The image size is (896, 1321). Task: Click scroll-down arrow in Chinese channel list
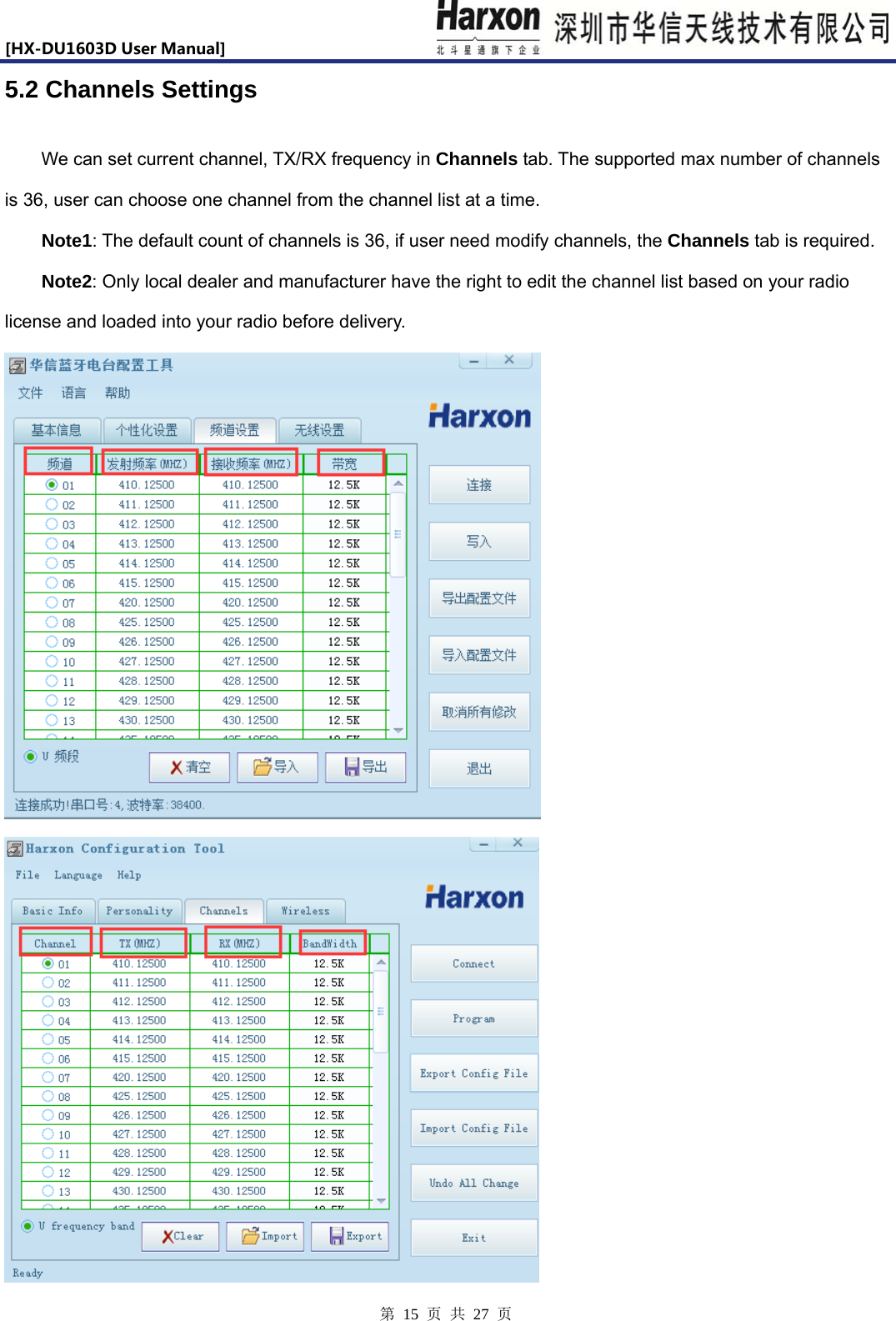point(398,730)
